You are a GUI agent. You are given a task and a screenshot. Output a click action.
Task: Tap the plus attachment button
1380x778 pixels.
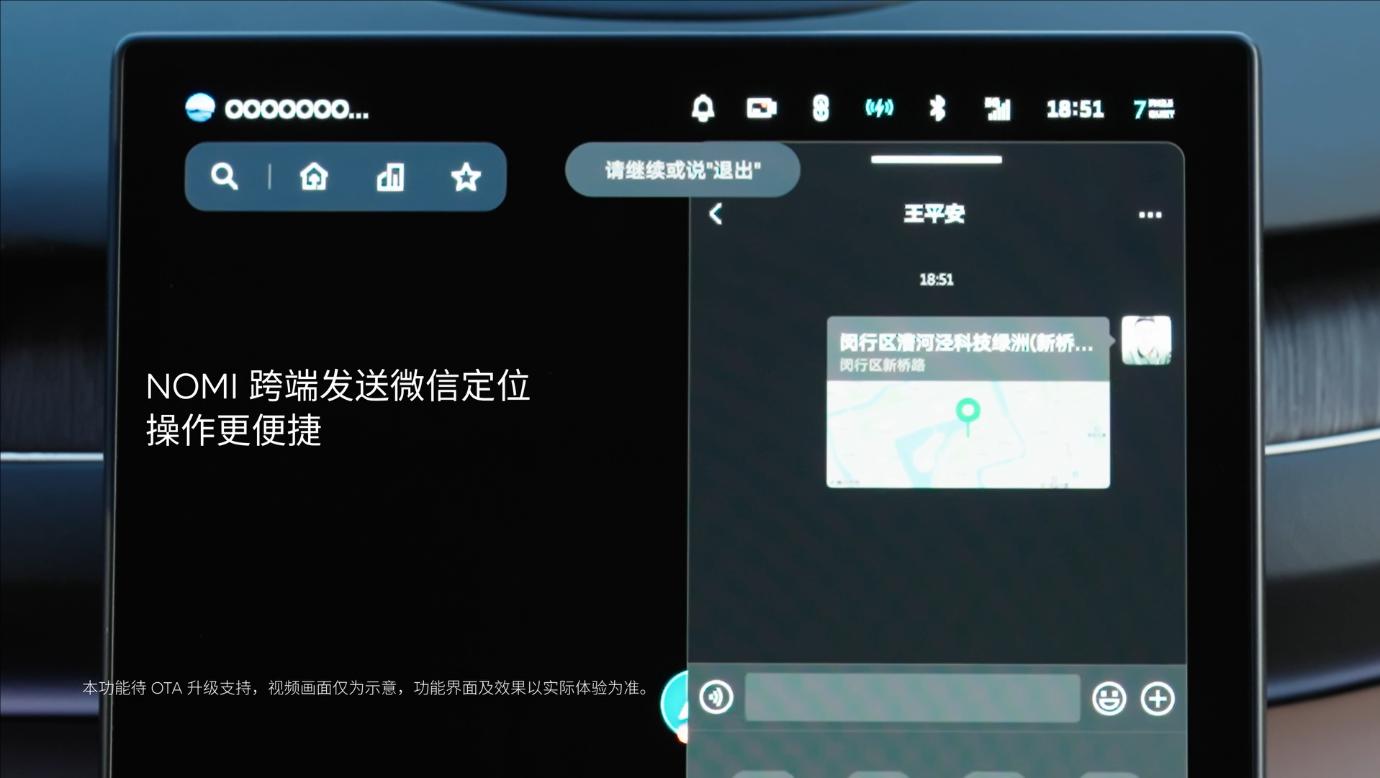click(1157, 698)
